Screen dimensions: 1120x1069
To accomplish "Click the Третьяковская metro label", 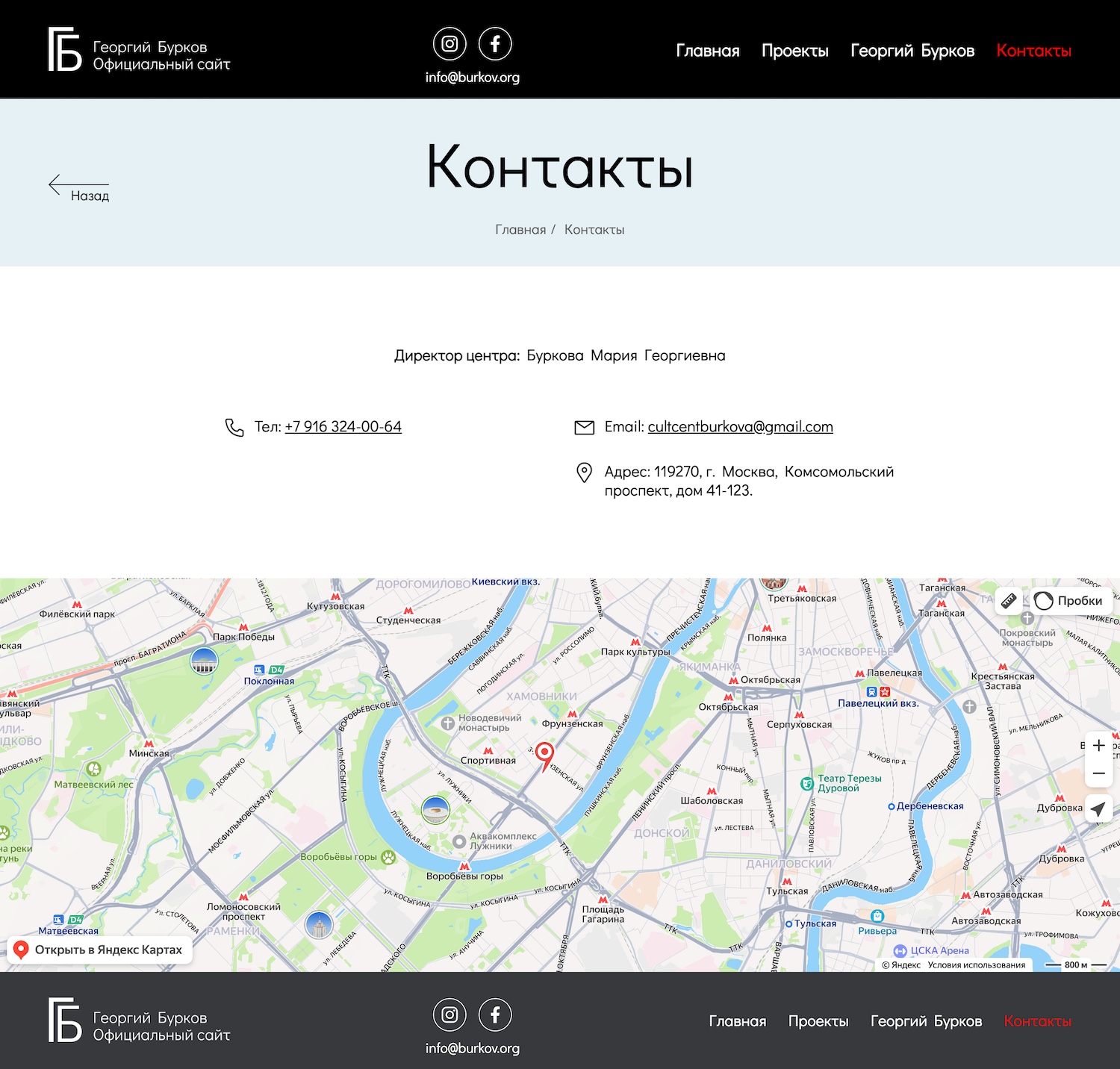I will point(802,599).
